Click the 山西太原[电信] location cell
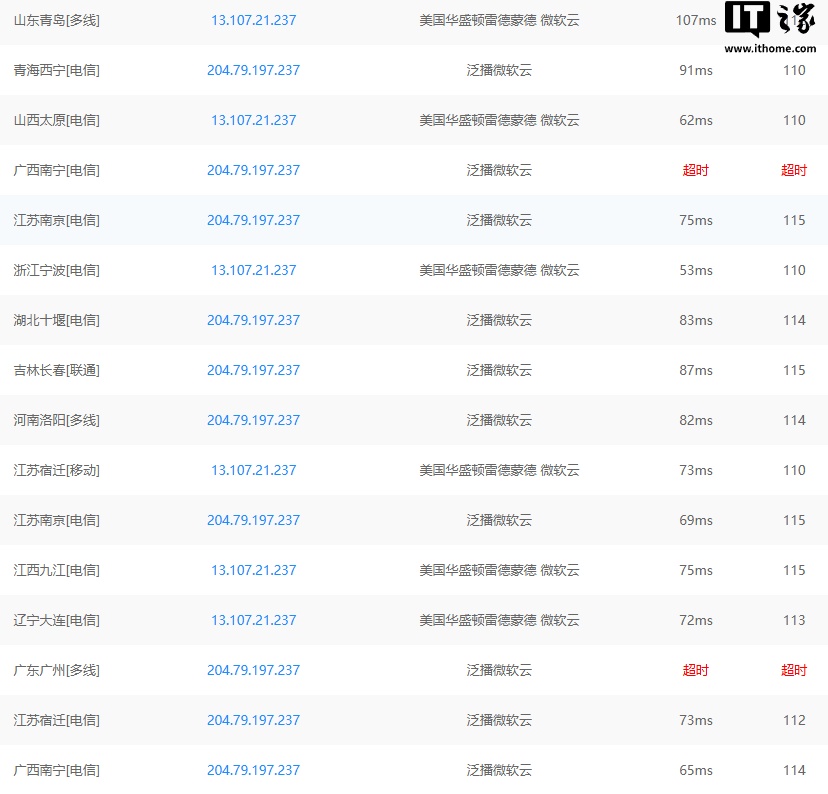The width and height of the screenshot is (828, 794). (57, 120)
